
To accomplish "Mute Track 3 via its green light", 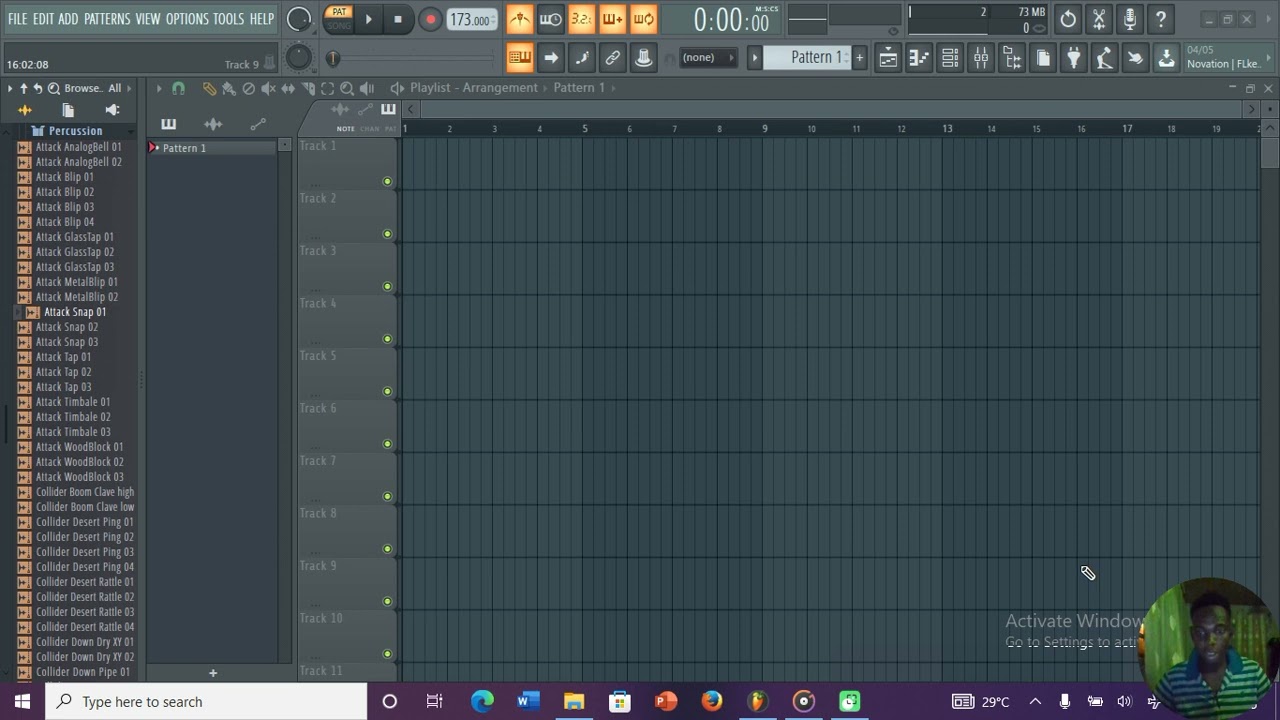I will tap(387, 286).
